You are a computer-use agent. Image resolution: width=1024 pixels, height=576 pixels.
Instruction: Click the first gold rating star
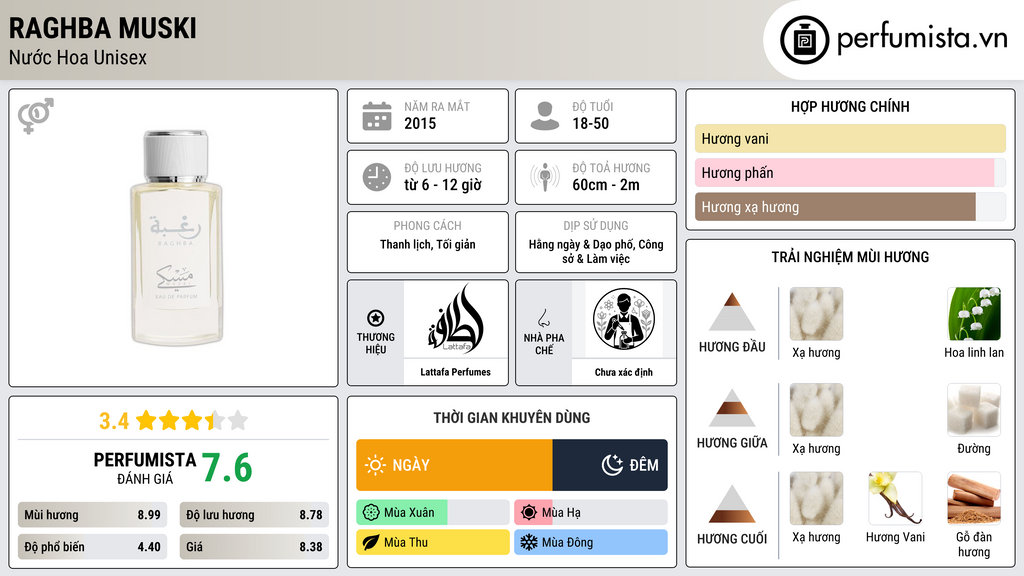146,420
